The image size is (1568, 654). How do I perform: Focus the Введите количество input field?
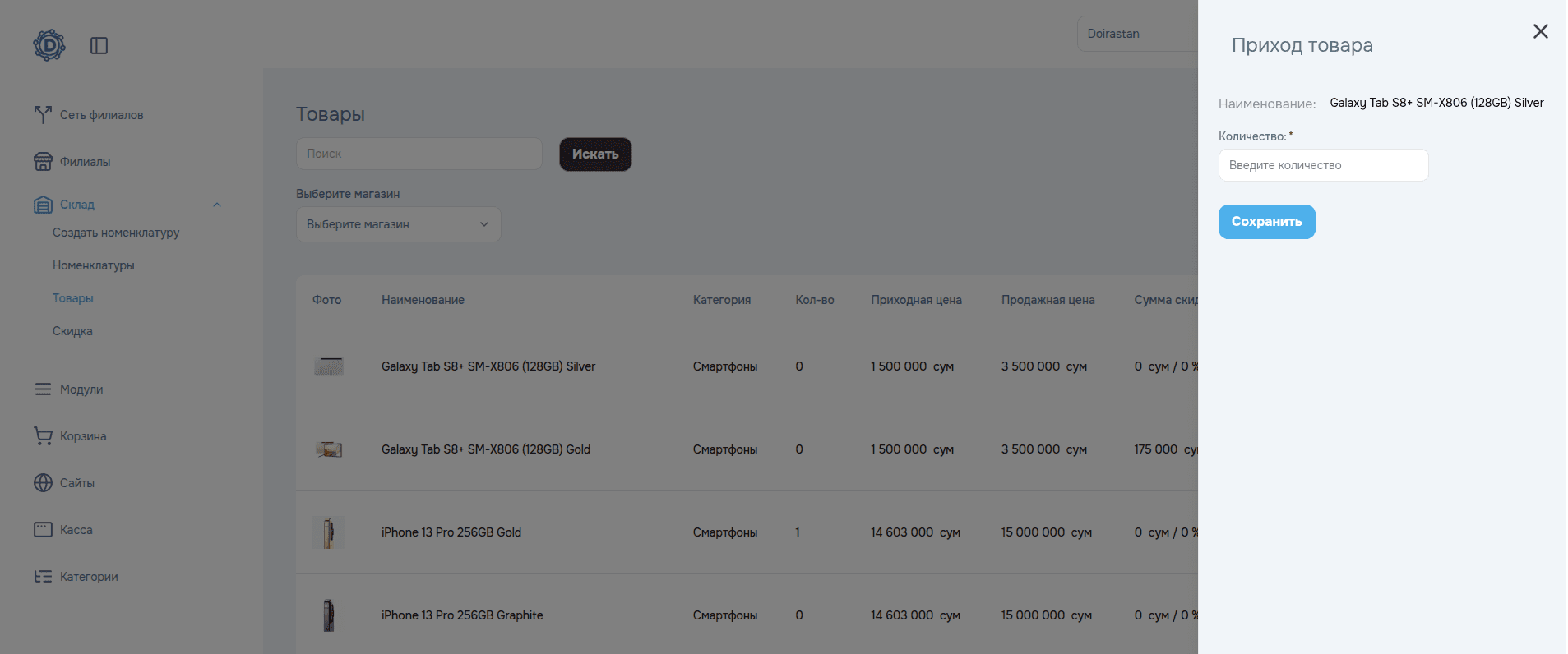[x=1322, y=165]
